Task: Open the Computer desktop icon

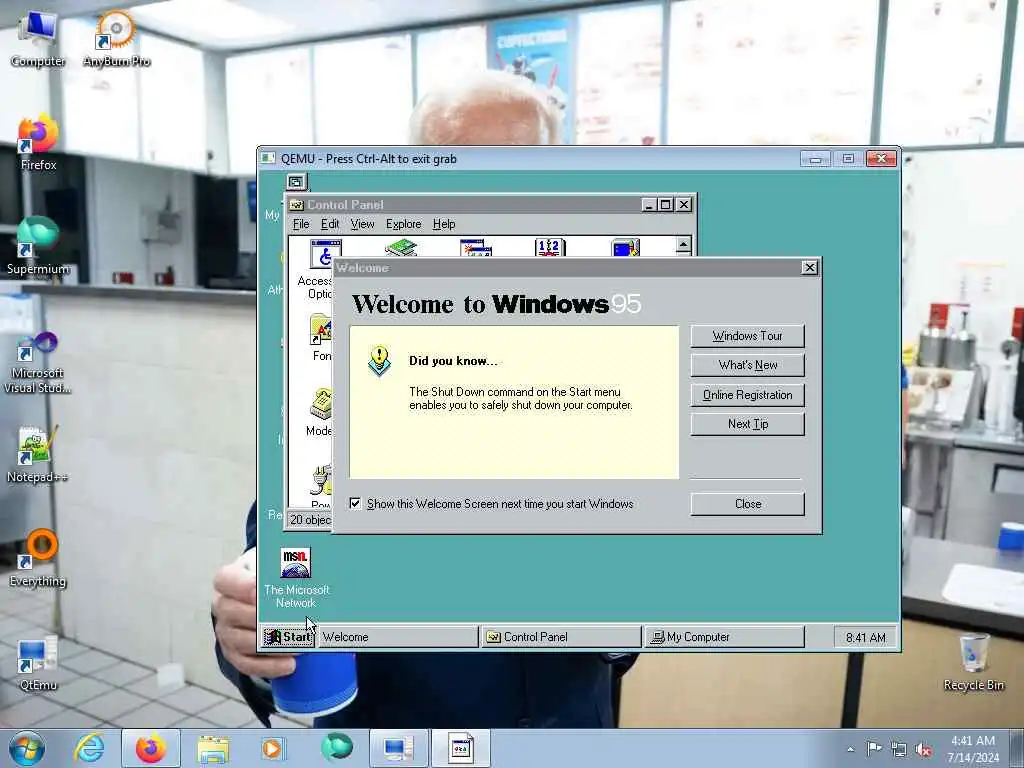Action: [37, 38]
